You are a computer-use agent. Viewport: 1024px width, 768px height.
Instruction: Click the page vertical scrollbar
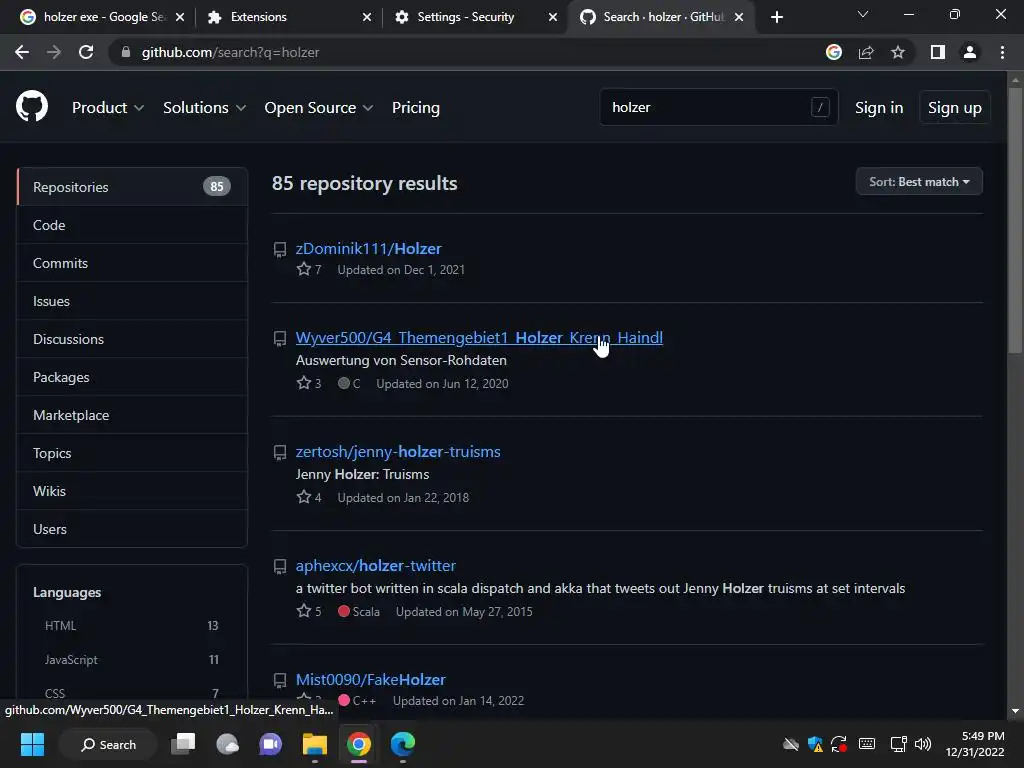[x=1014, y=222]
